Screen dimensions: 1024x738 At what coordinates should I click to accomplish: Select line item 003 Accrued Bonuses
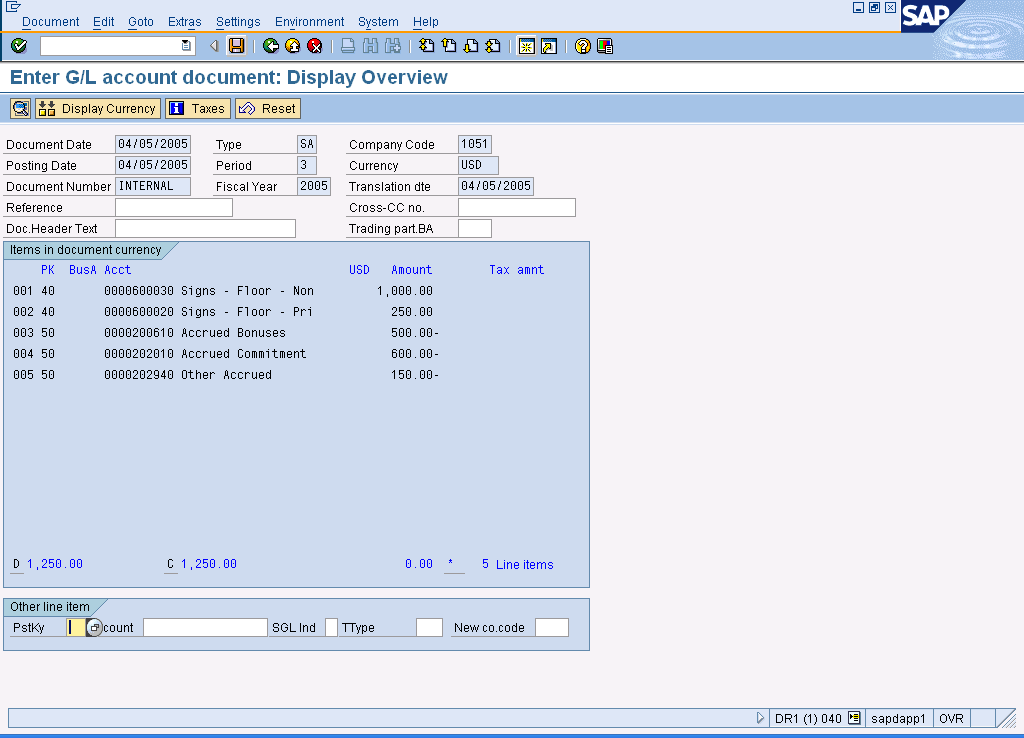[x=225, y=332]
